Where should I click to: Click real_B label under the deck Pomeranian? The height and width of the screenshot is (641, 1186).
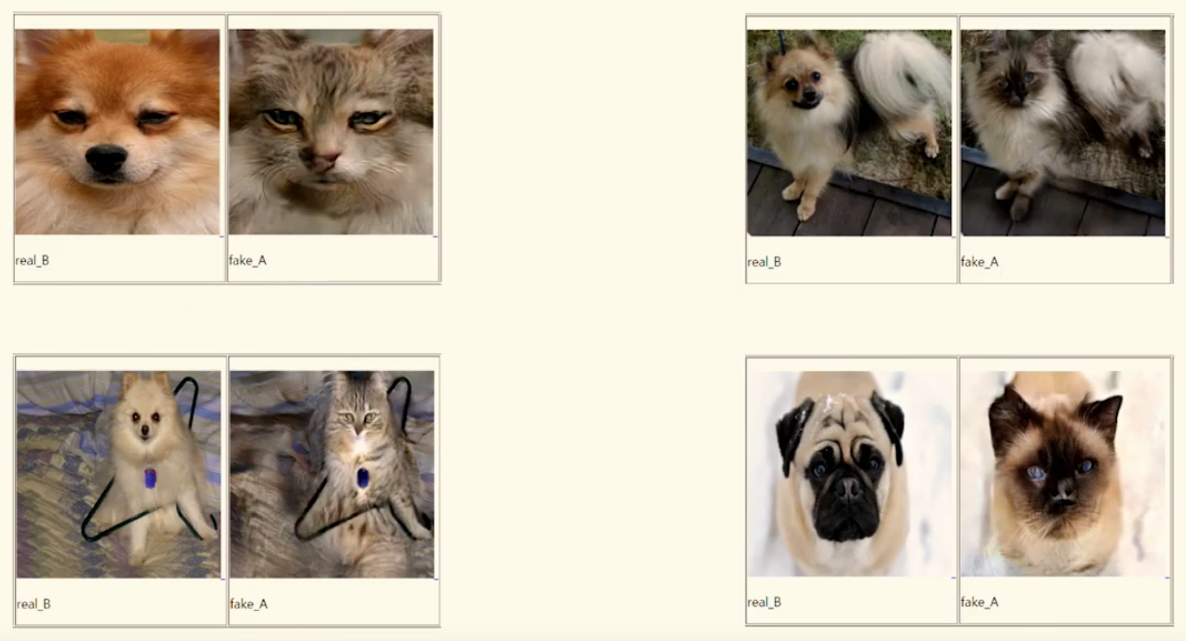(x=765, y=262)
